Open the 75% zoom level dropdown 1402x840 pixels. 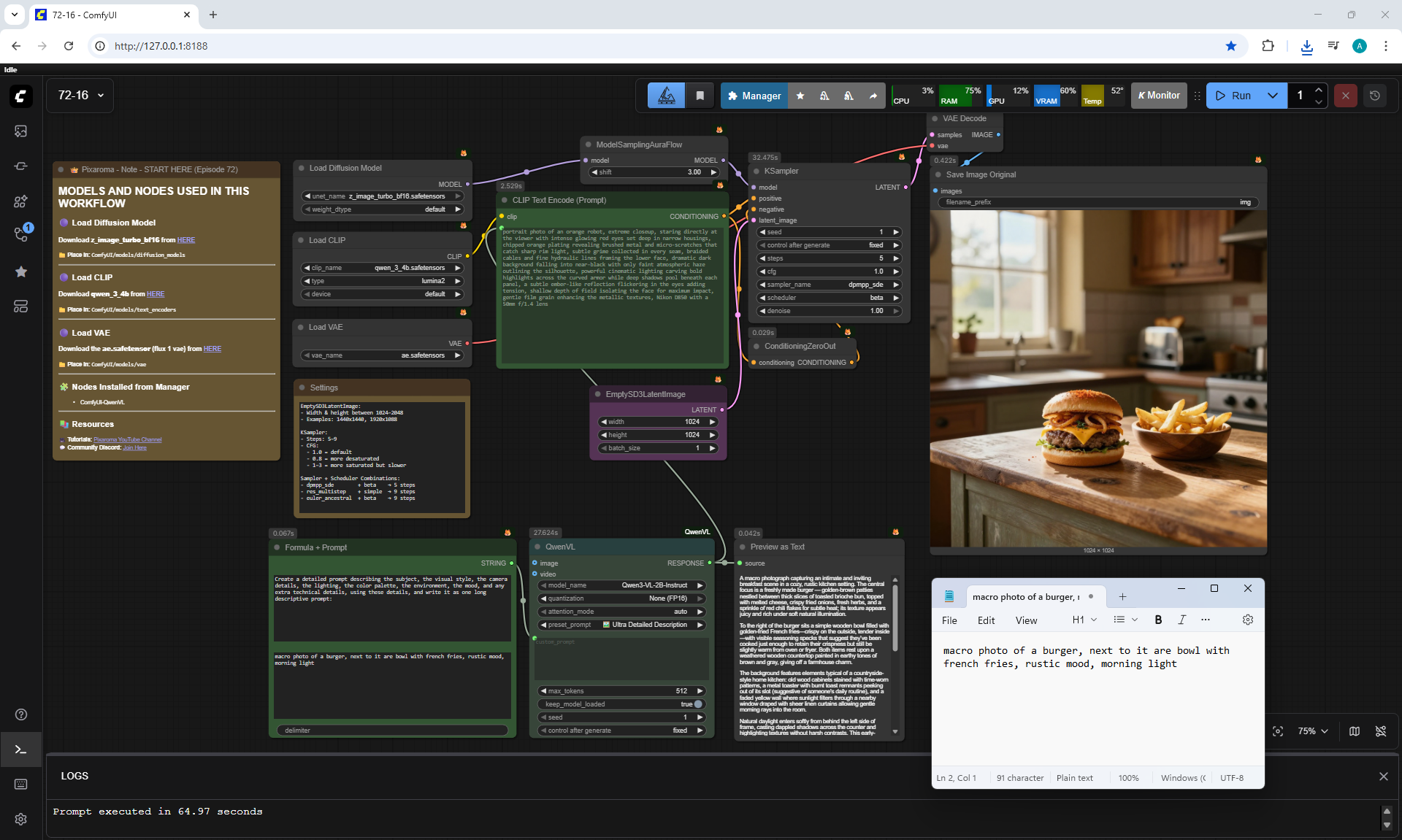(x=1313, y=731)
